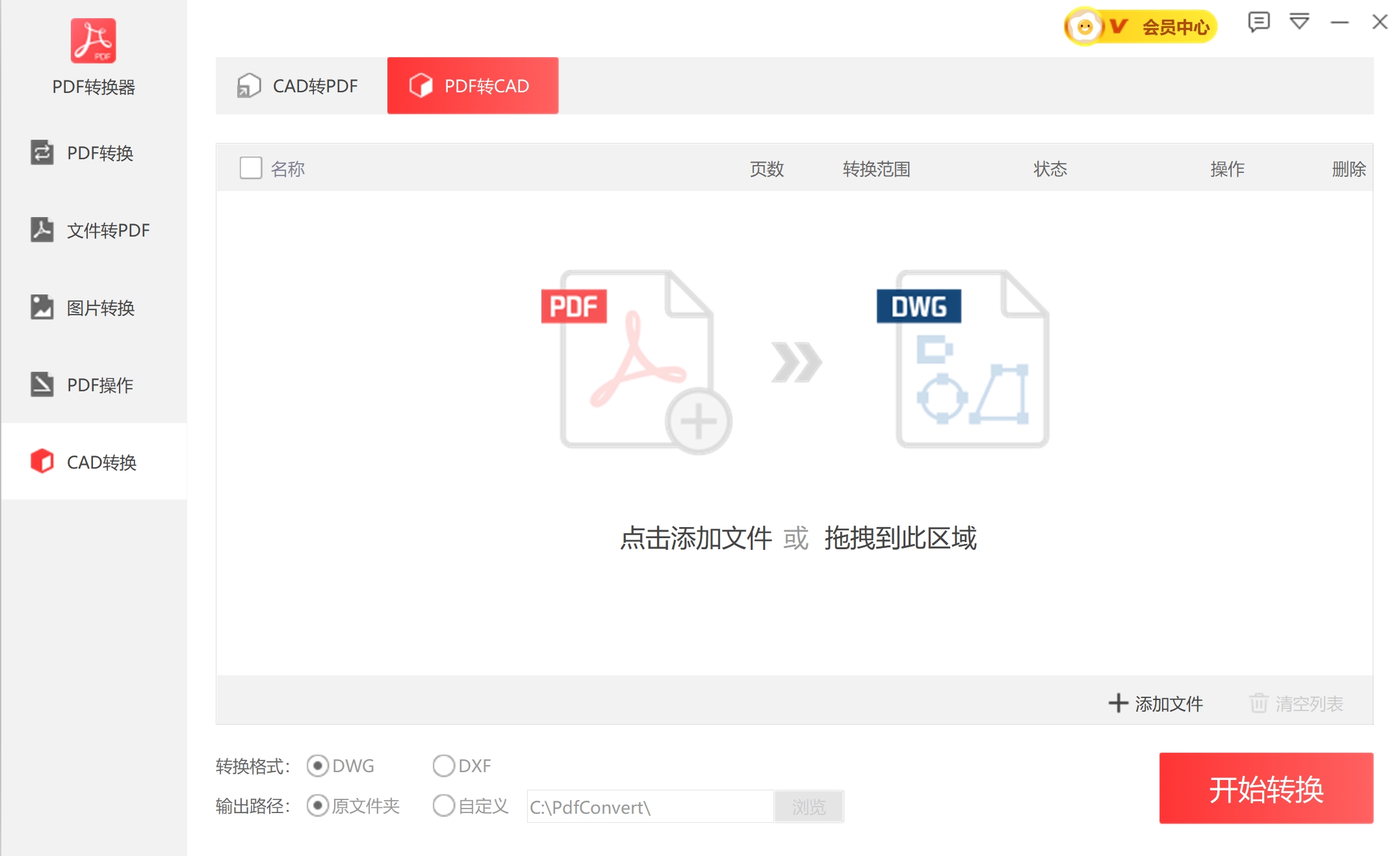Click the 点击添加文件 text

[x=696, y=538]
